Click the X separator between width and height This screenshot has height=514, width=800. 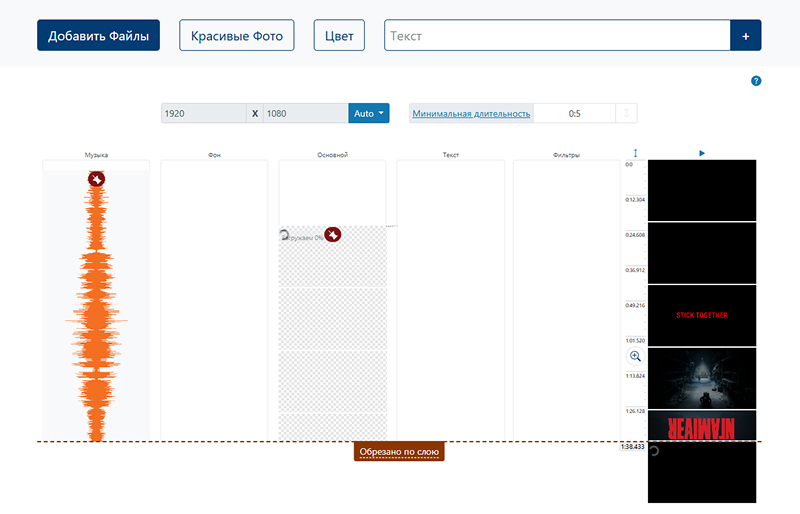coord(255,114)
